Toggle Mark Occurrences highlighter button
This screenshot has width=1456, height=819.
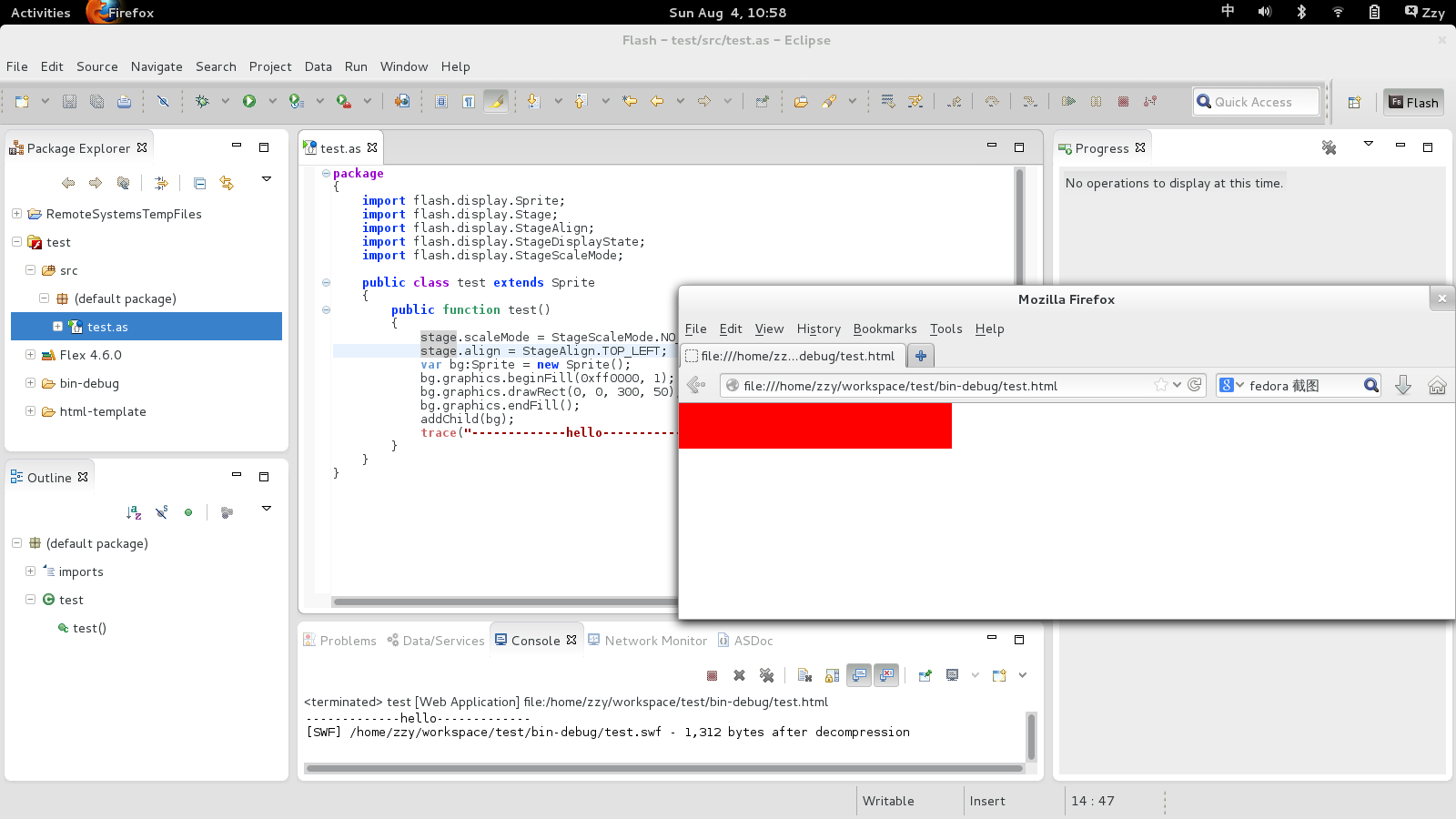(x=496, y=101)
